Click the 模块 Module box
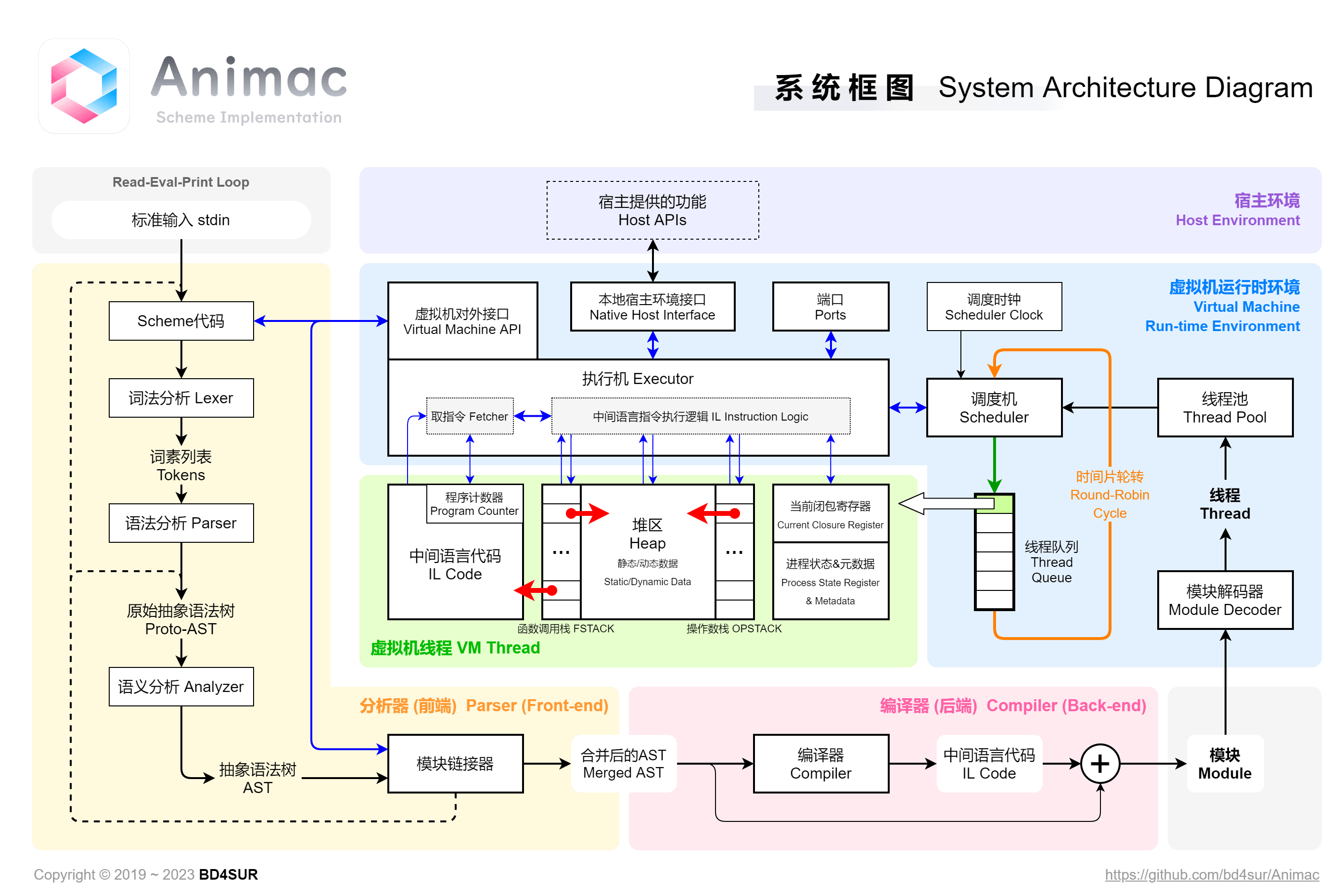 [x=1225, y=763]
